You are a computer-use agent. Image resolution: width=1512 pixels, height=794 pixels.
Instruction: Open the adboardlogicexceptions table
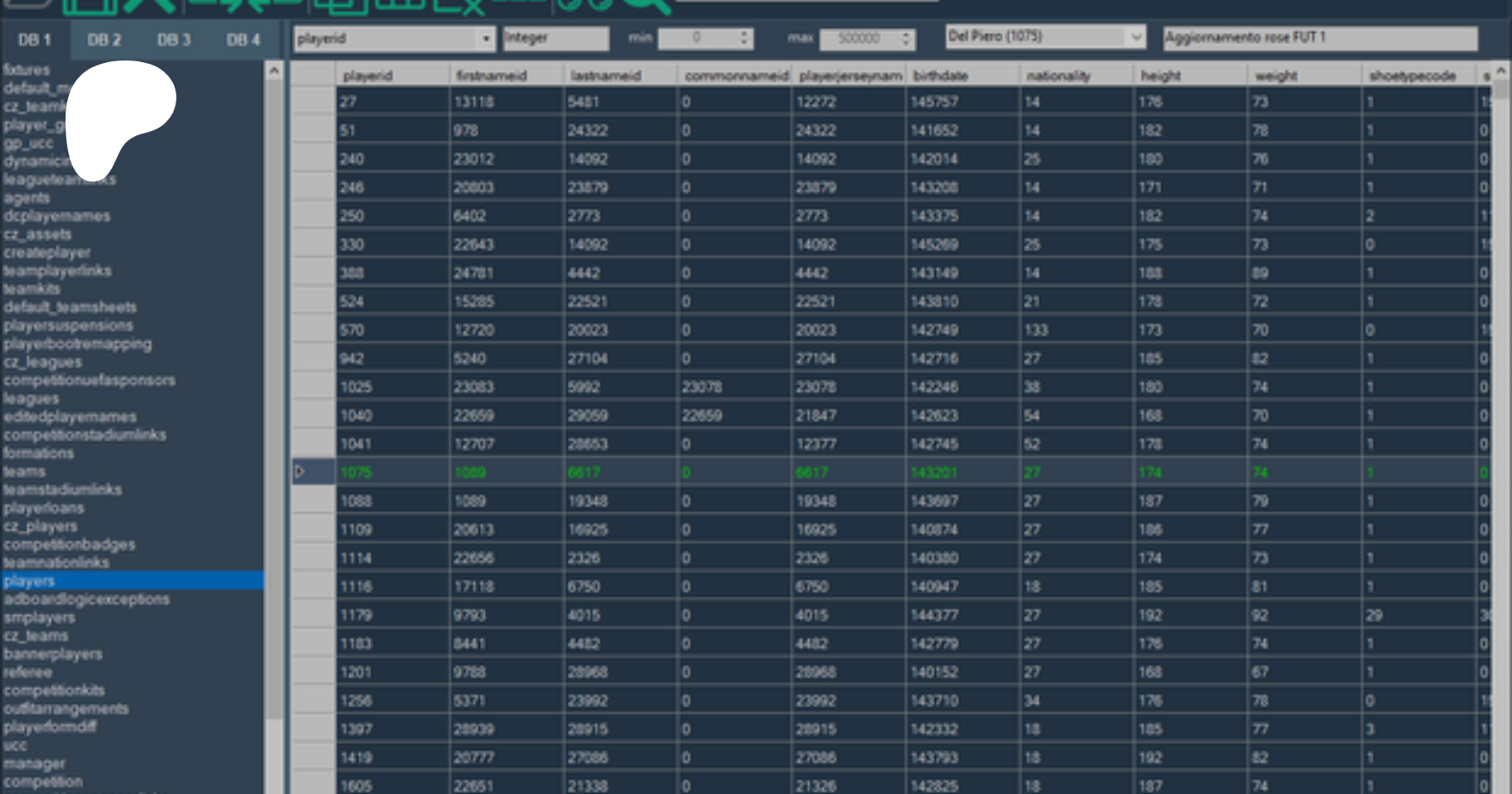[x=87, y=599]
